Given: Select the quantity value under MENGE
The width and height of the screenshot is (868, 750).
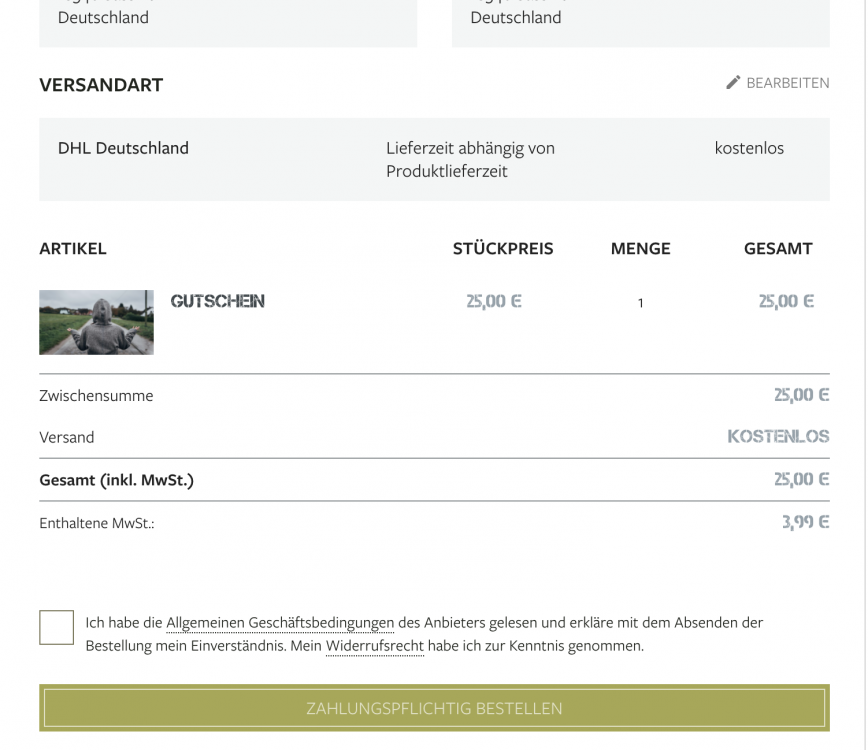Looking at the screenshot, I should tap(640, 303).
